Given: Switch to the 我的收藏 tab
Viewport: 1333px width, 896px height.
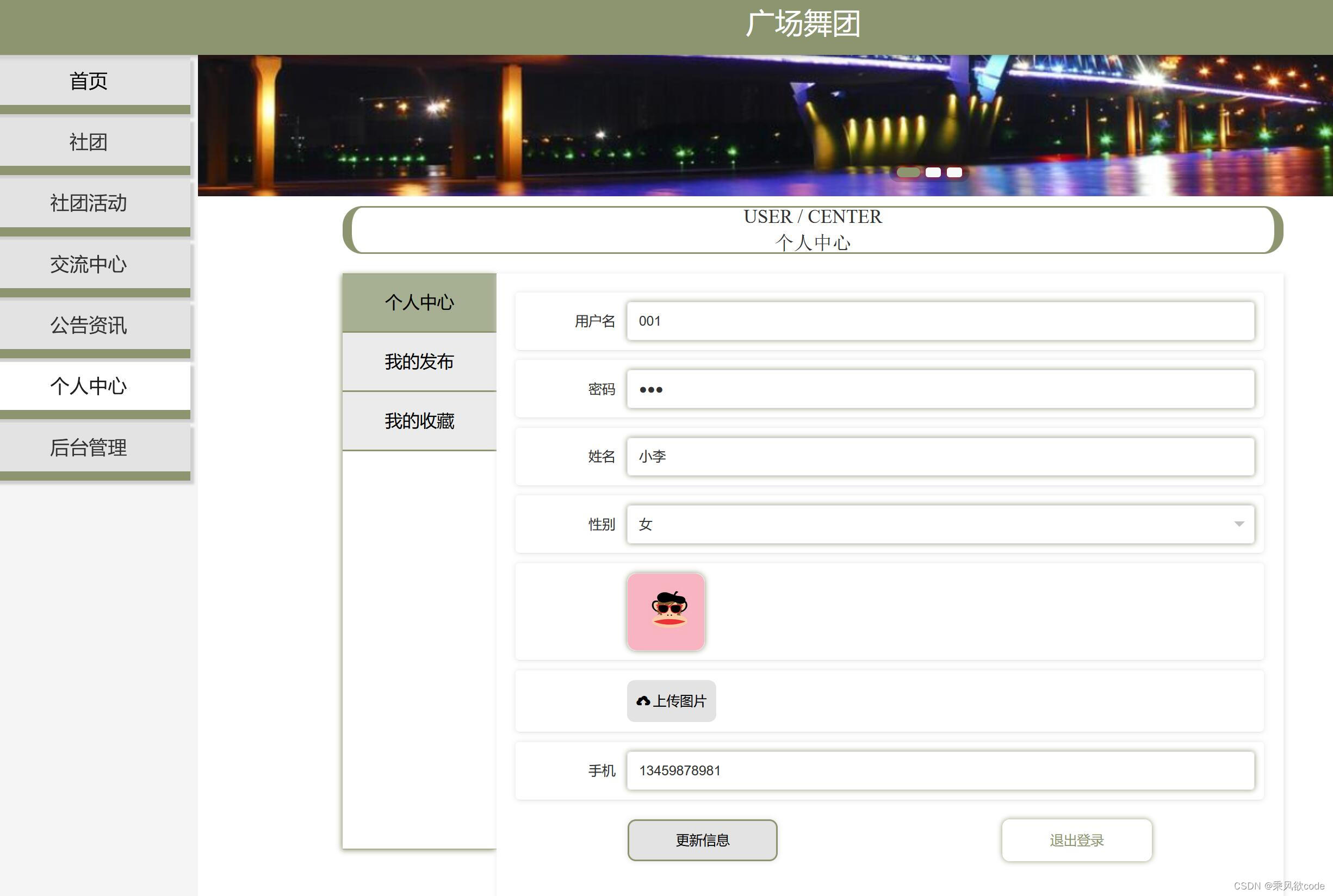Looking at the screenshot, I should (419, 421).
